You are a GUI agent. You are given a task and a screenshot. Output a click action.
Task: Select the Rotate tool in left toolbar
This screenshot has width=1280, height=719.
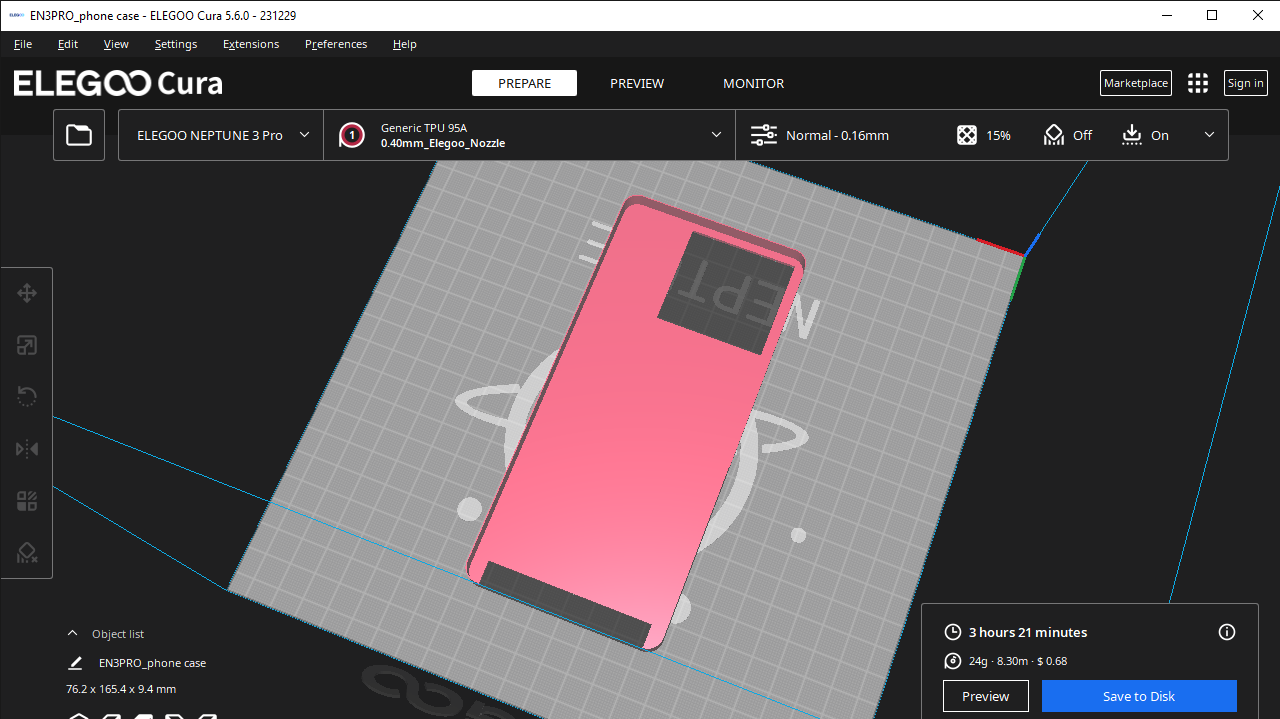[27, 397]
